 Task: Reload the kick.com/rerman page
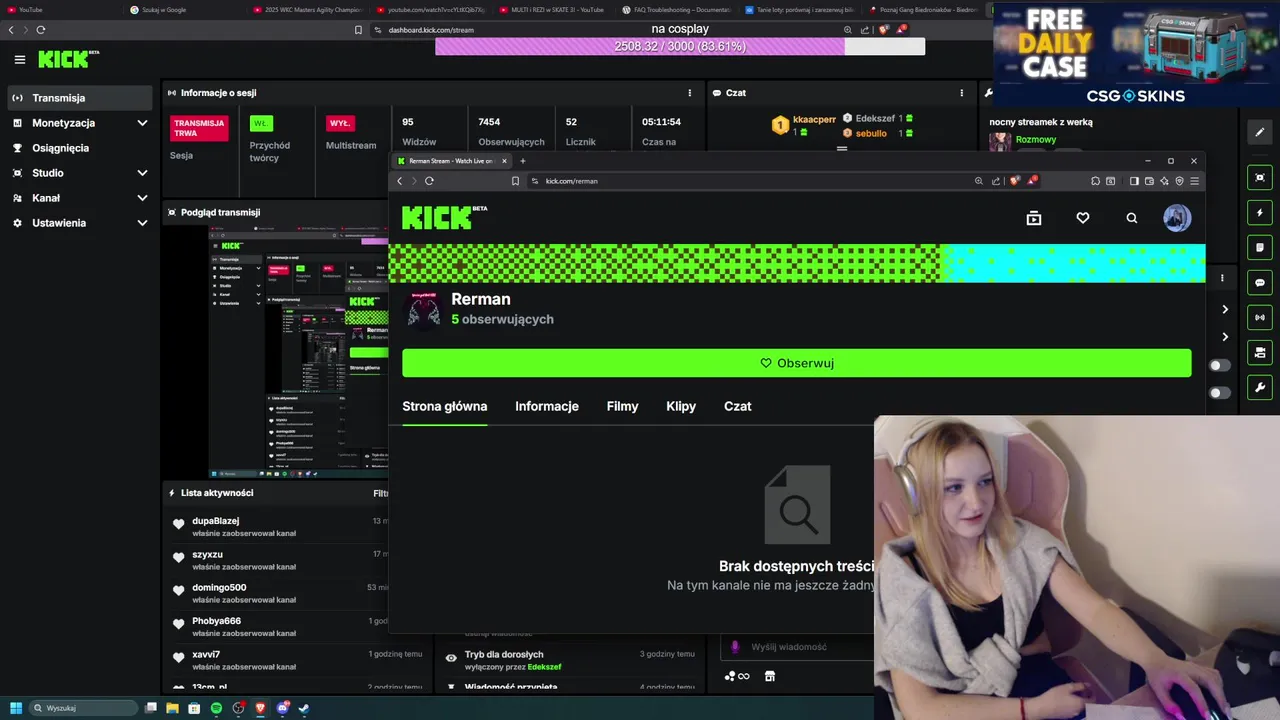[x=429, y=181]
